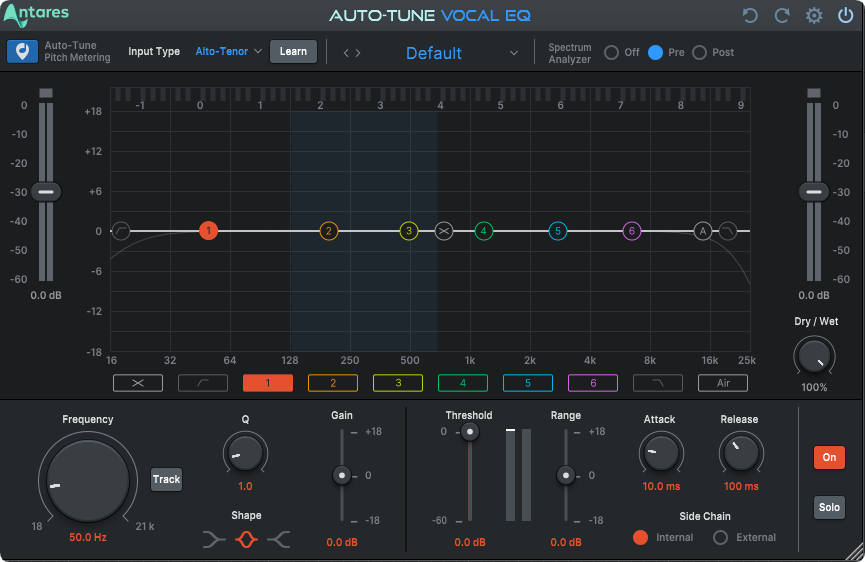This screenshot has width=865, height=562.
Task: Toggle the high-pass filter band button
Action: pos(203,383)
